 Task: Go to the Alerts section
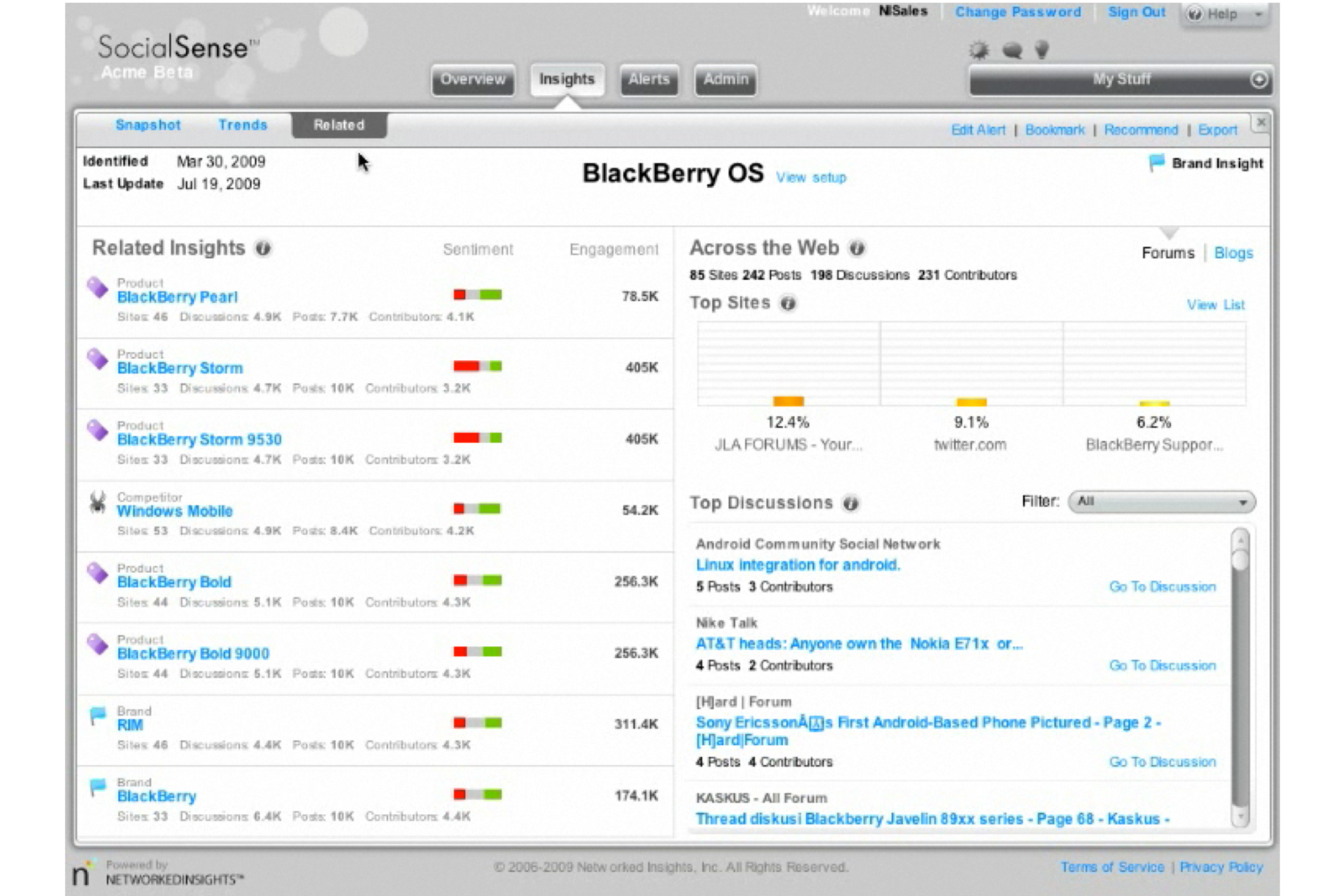[x=648, y=79]
